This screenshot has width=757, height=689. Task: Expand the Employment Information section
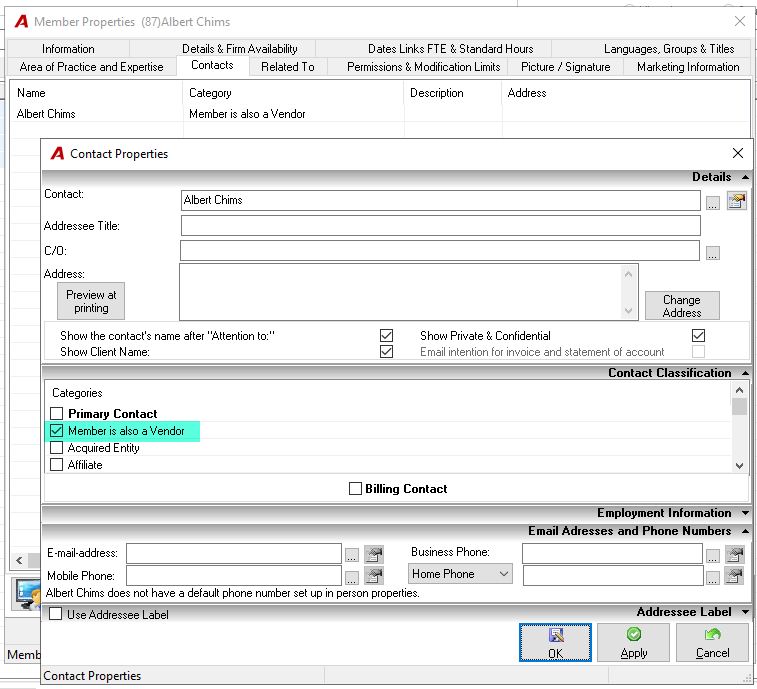(745, 513)
